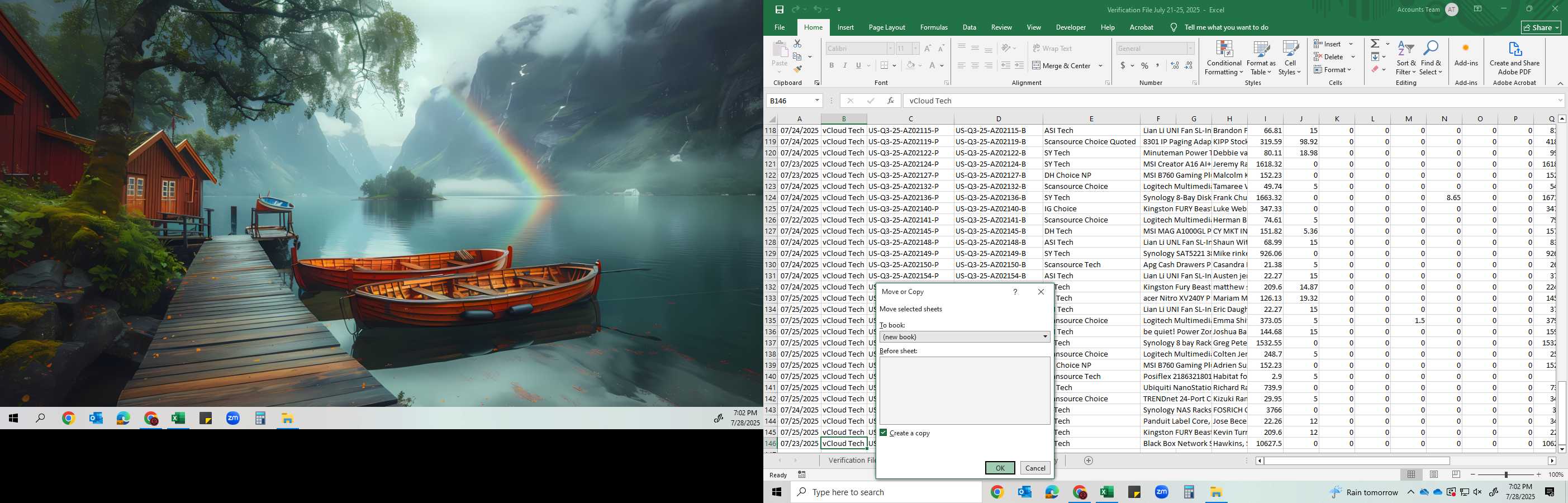
Task: Click the Fill down-arrow icon in Editing
Action: click(x=1375, y=56)
